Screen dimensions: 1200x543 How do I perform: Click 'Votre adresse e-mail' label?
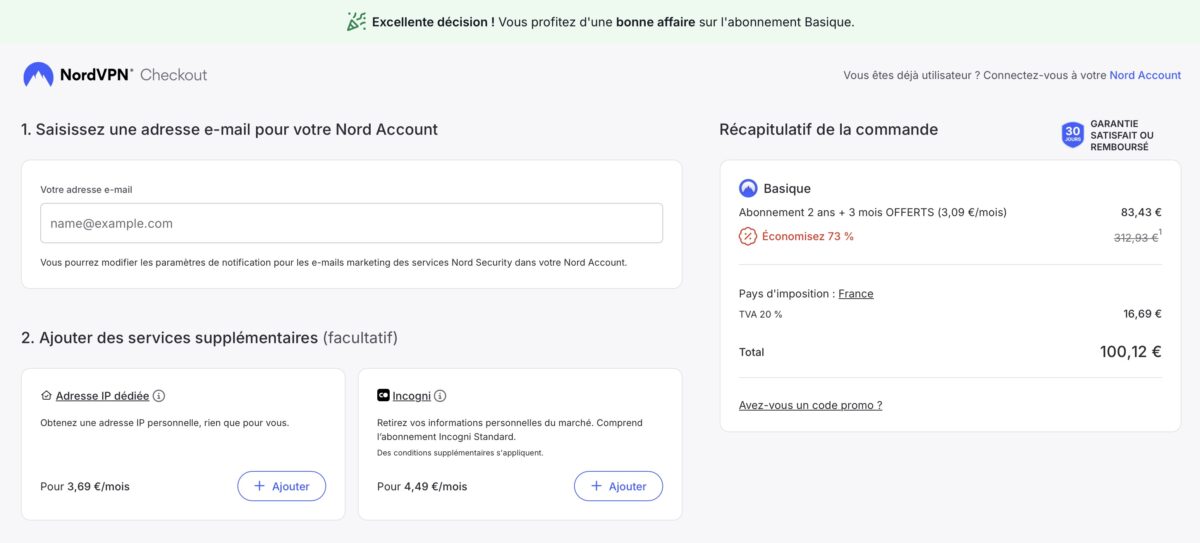(x=86, y=189)
